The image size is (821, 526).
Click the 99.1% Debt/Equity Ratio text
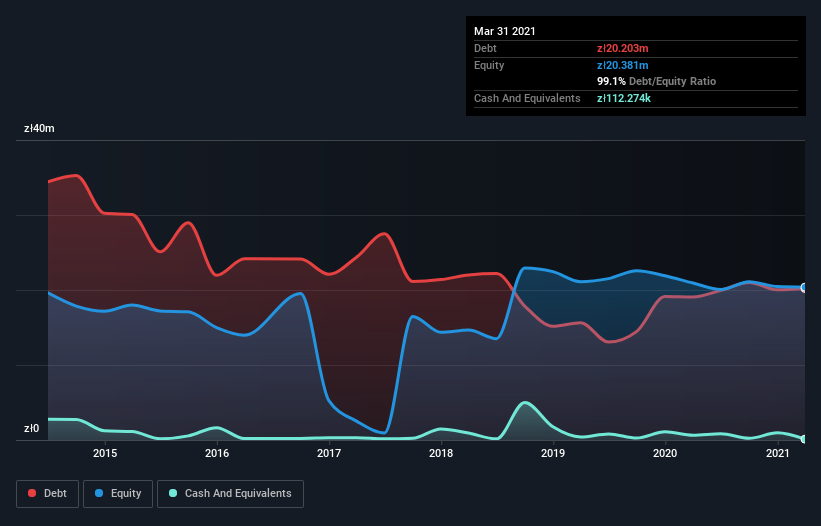(x=657, y=81)
